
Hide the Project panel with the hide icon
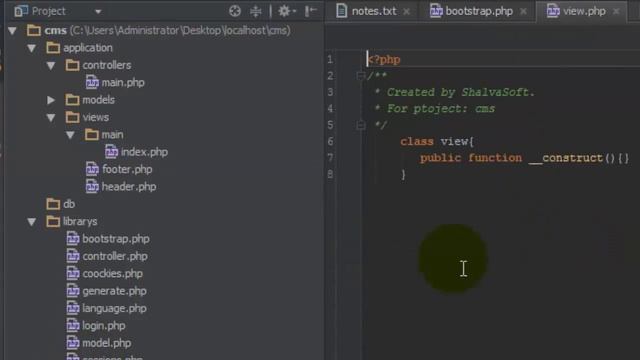coord(310,11)
